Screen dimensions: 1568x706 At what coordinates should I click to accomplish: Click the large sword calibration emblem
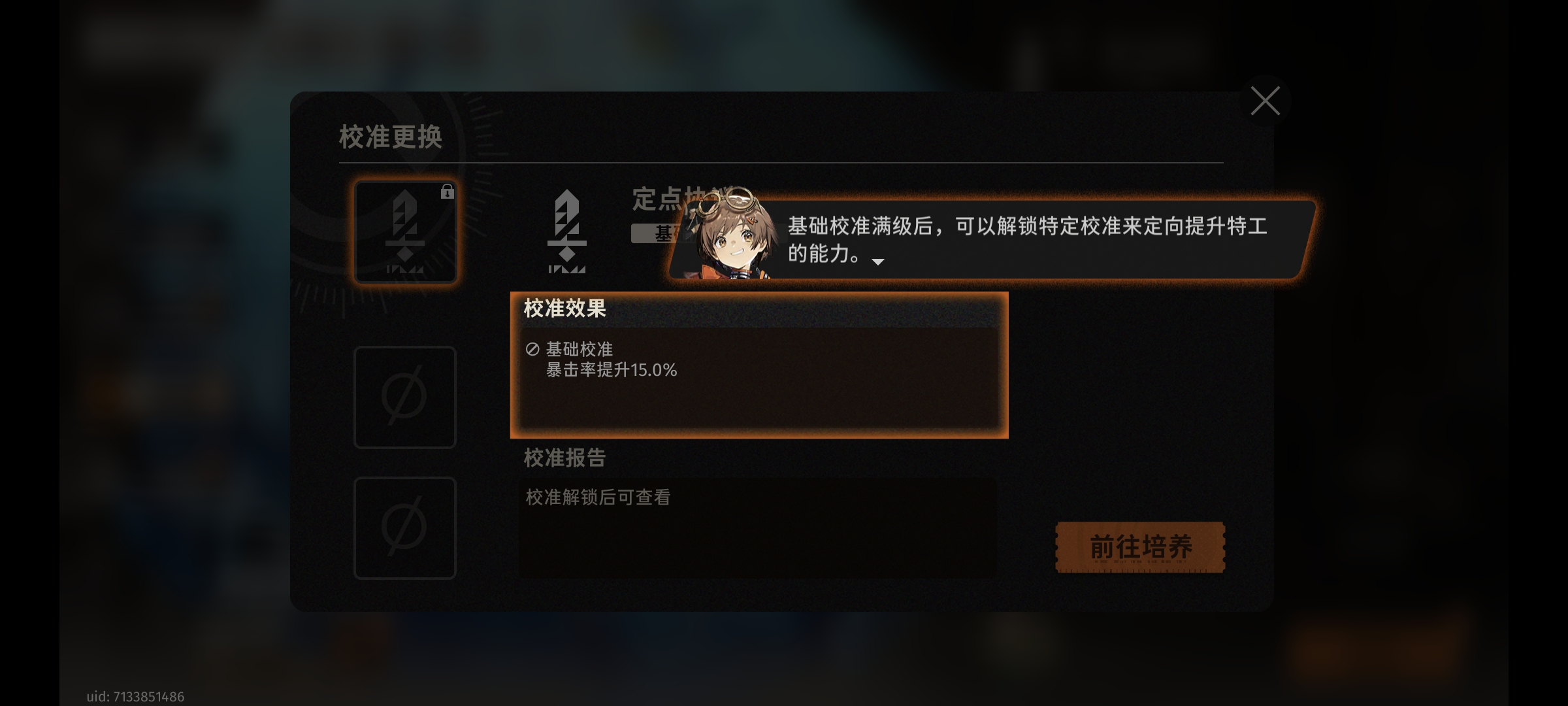[566, 231]
